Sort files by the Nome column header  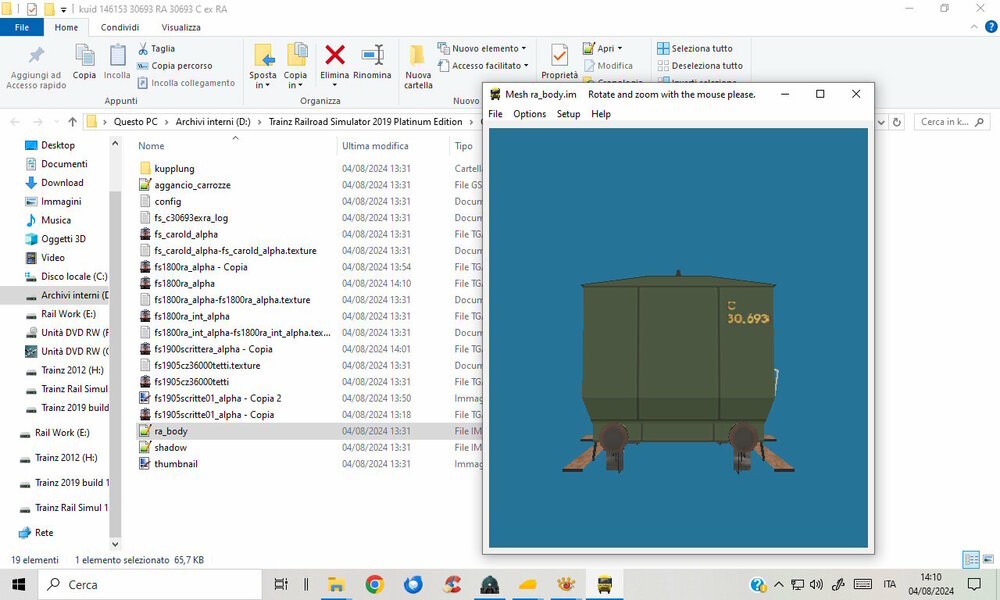151,146
